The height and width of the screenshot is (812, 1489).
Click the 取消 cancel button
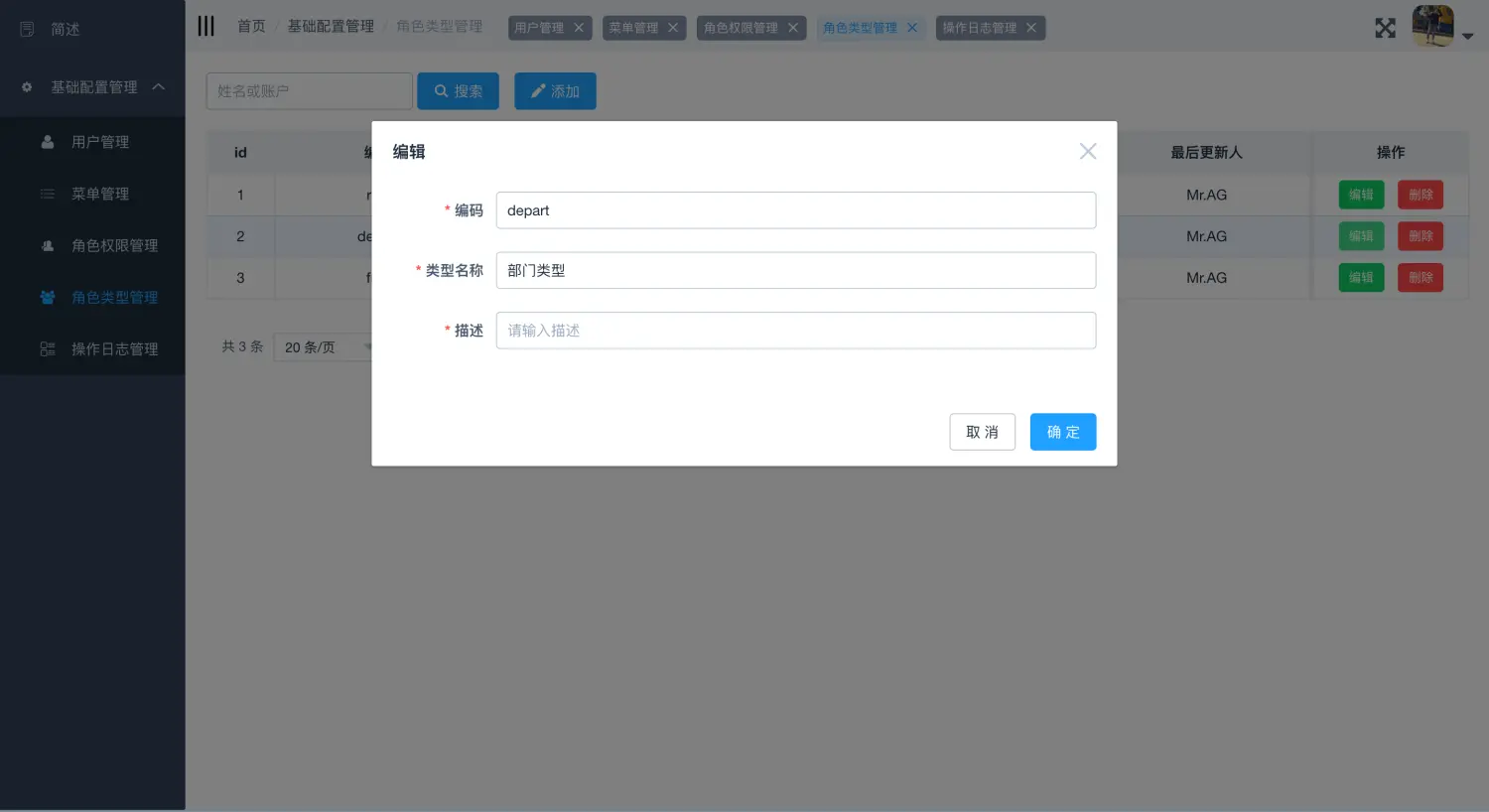click(983, 432)
